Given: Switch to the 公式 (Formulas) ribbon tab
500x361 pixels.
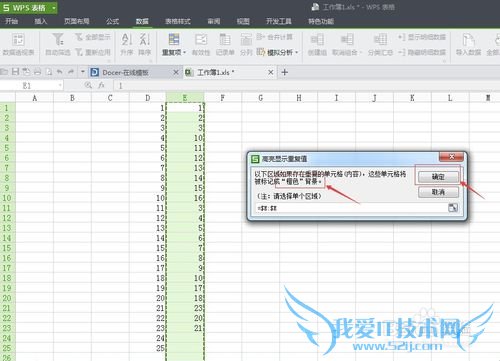Looking at the screenshot, I should click(112, 21).
